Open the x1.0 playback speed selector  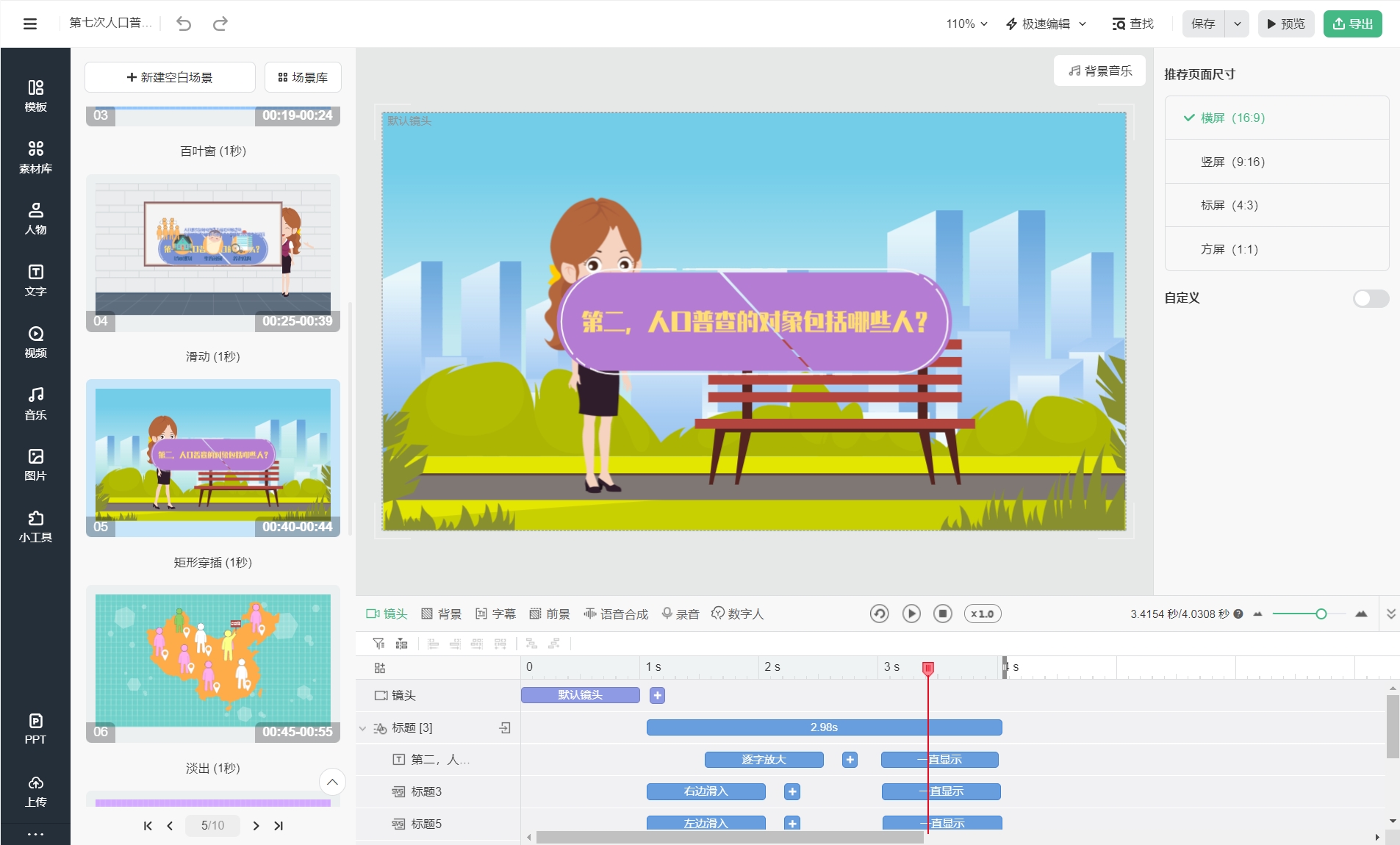[x=983, y=614]
